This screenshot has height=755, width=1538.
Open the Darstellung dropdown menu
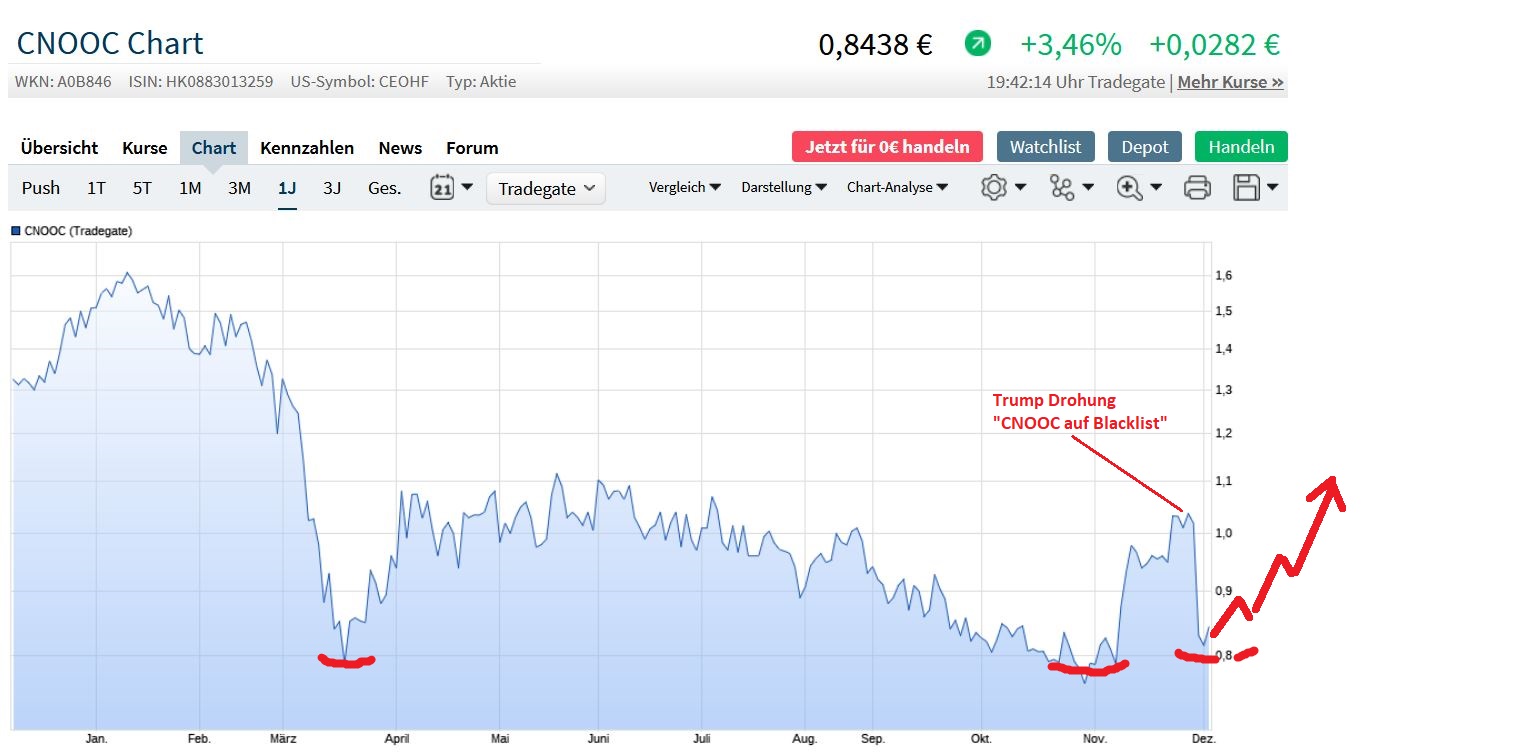coord(783,187)
